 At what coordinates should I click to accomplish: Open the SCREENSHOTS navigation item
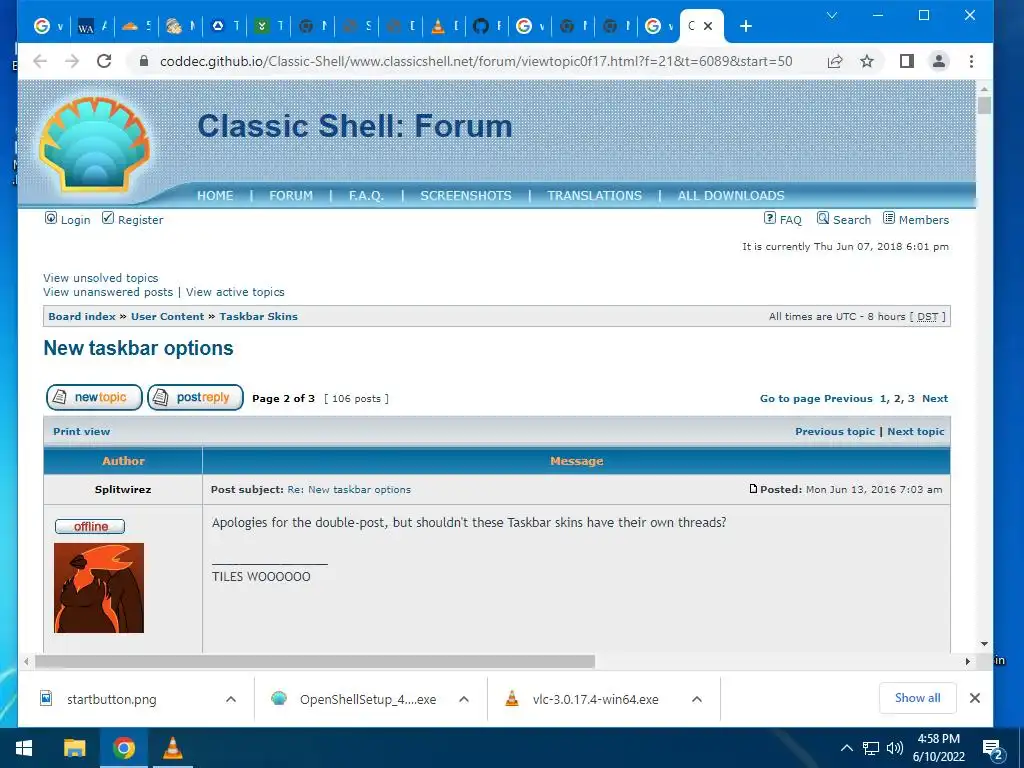[x=466, y=195]
